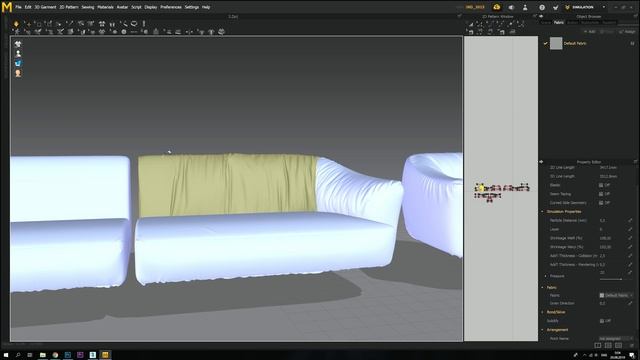640x360 pixels.
Task: Toggle the Seam Taping checkbox
Action: tap(601, 194)
